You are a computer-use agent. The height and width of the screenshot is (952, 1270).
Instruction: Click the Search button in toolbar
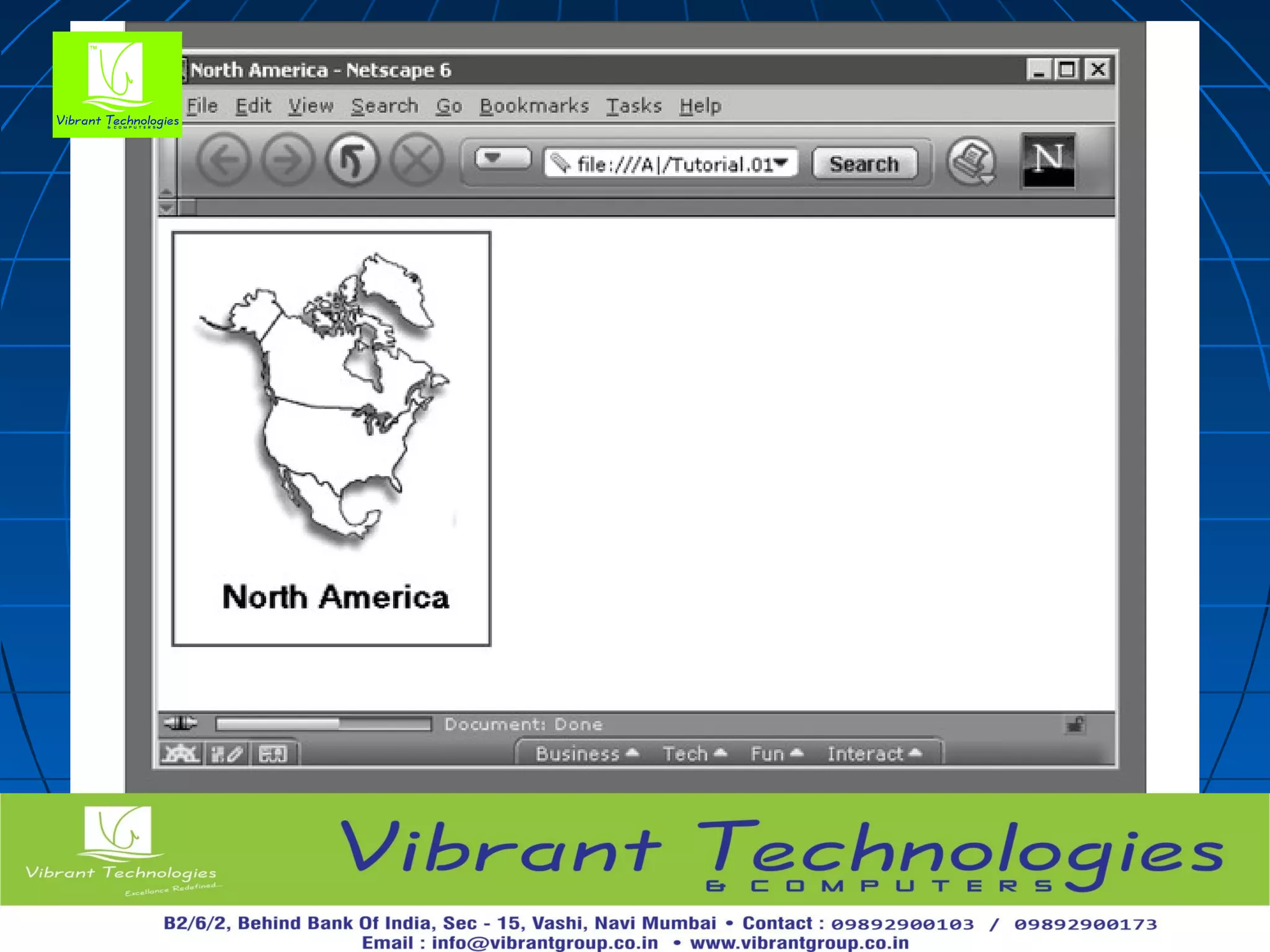(x=864, y=164)
